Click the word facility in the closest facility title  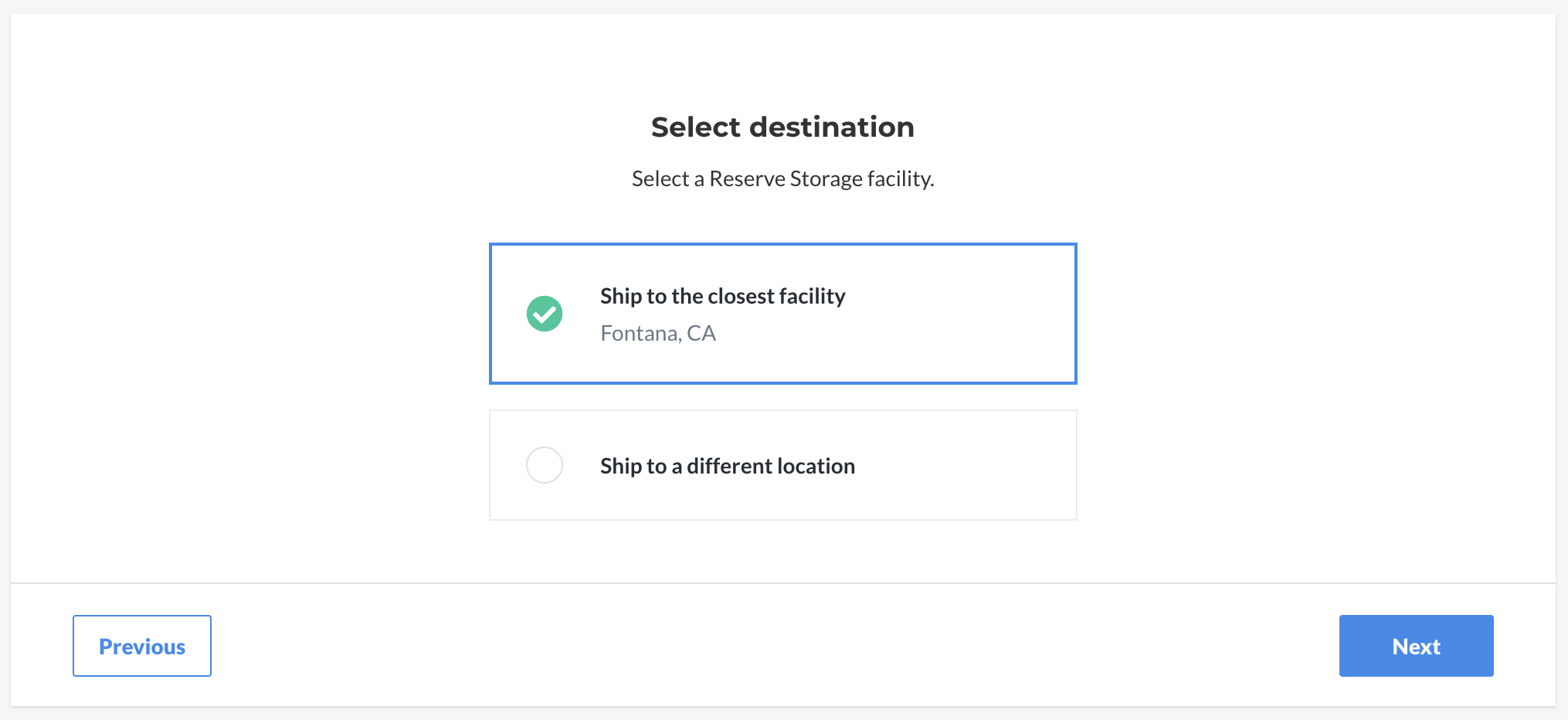click(812, 296)
